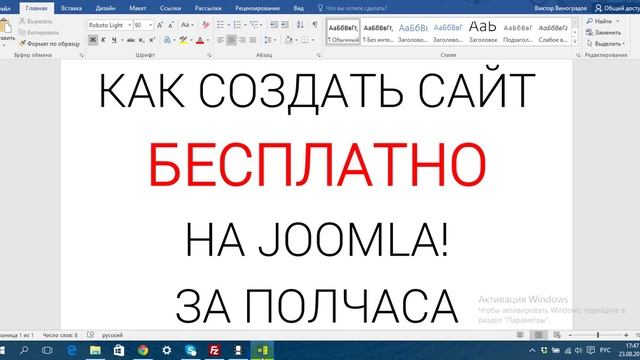Viewport: 640px width, 360px height.
Task: Click the Cut (Вырезать) scissors icon
Action: point(22,21)
